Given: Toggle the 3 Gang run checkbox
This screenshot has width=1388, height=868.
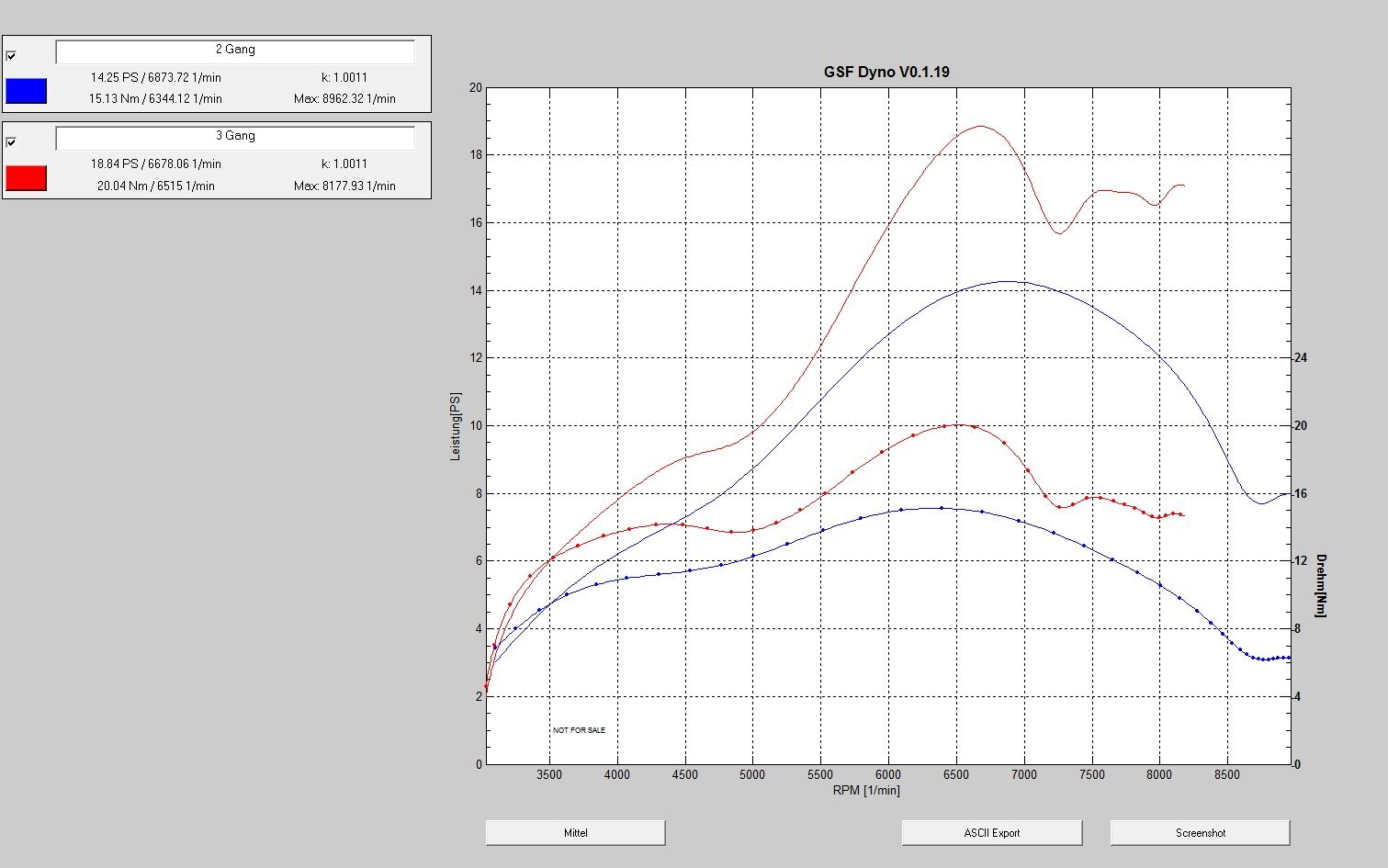Looking at the screenshot, I should 11,142.
